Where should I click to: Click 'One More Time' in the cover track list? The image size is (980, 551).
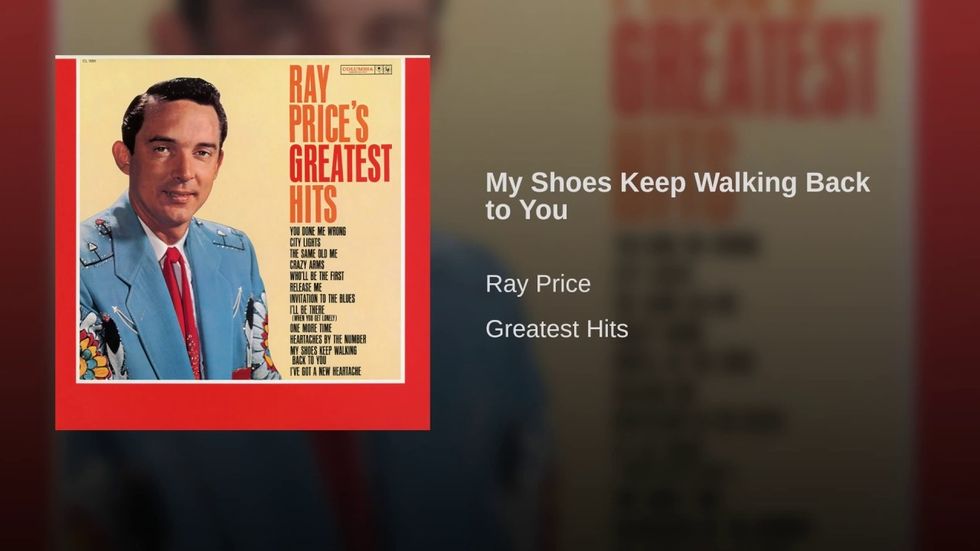[311, 328]
